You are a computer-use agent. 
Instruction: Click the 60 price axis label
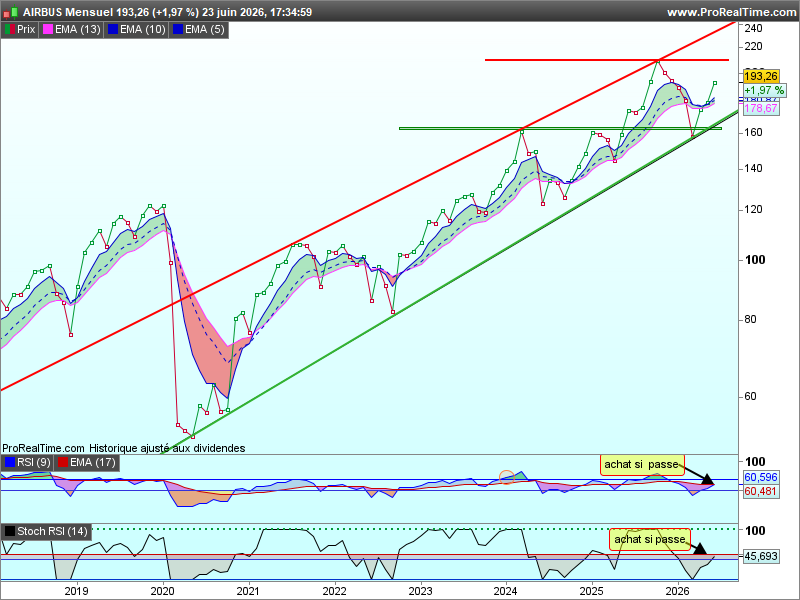(x=751, y=396)
